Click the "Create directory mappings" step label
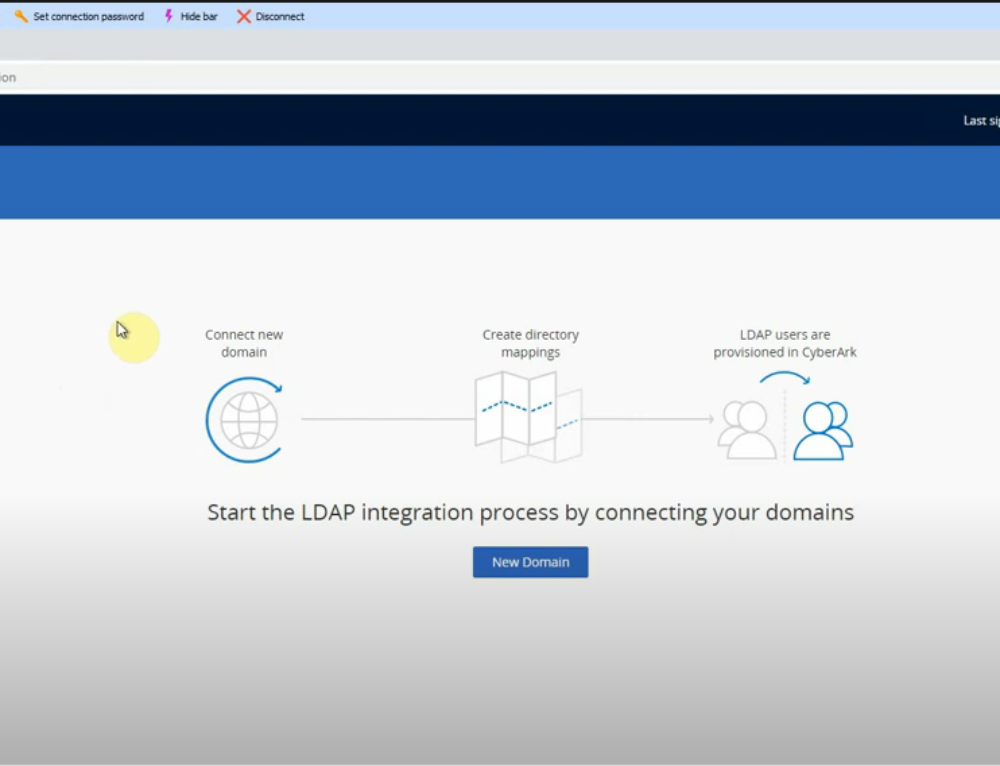Image resolution: width=1000 pixels, height=766 pixels. click(x=530, y=344)
